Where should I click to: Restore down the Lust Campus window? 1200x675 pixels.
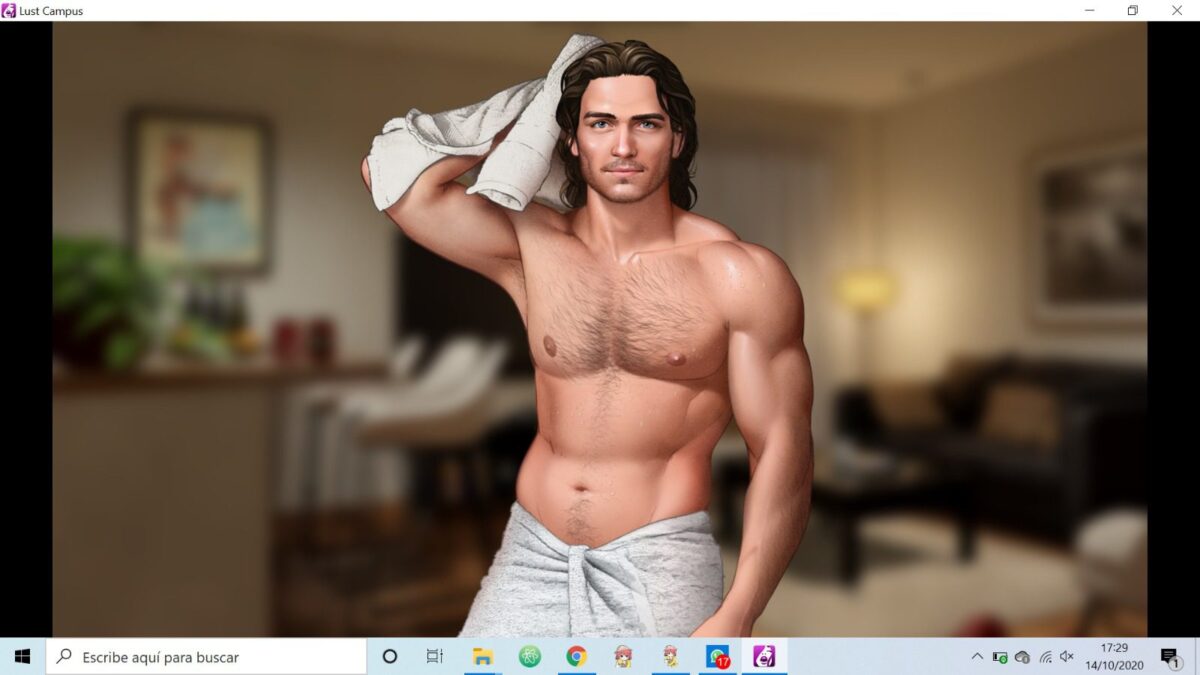click(1133, 10)
